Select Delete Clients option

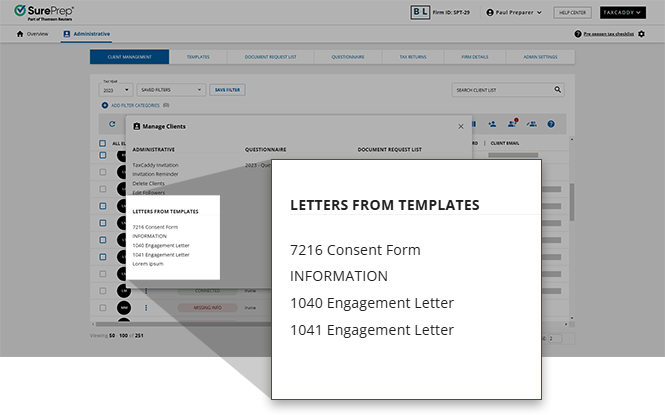[x=148, y=184]
